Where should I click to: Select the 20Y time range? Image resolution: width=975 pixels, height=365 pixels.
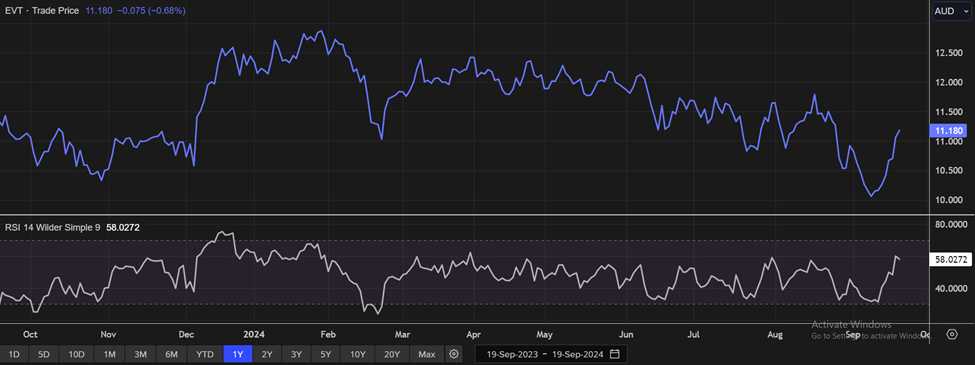pos(392,354)
